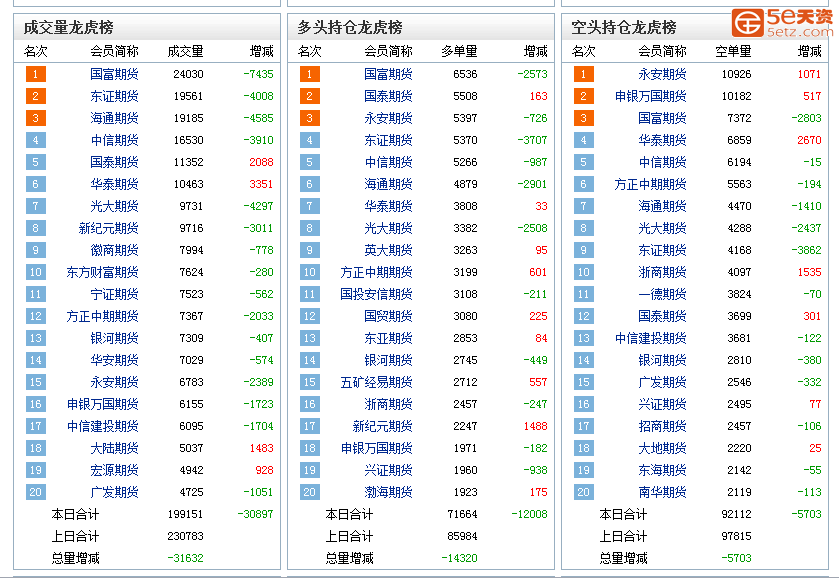This screenshot has height=578, width=839.
Task: Select the 东亚期货 member link
Action: [388, 338]
